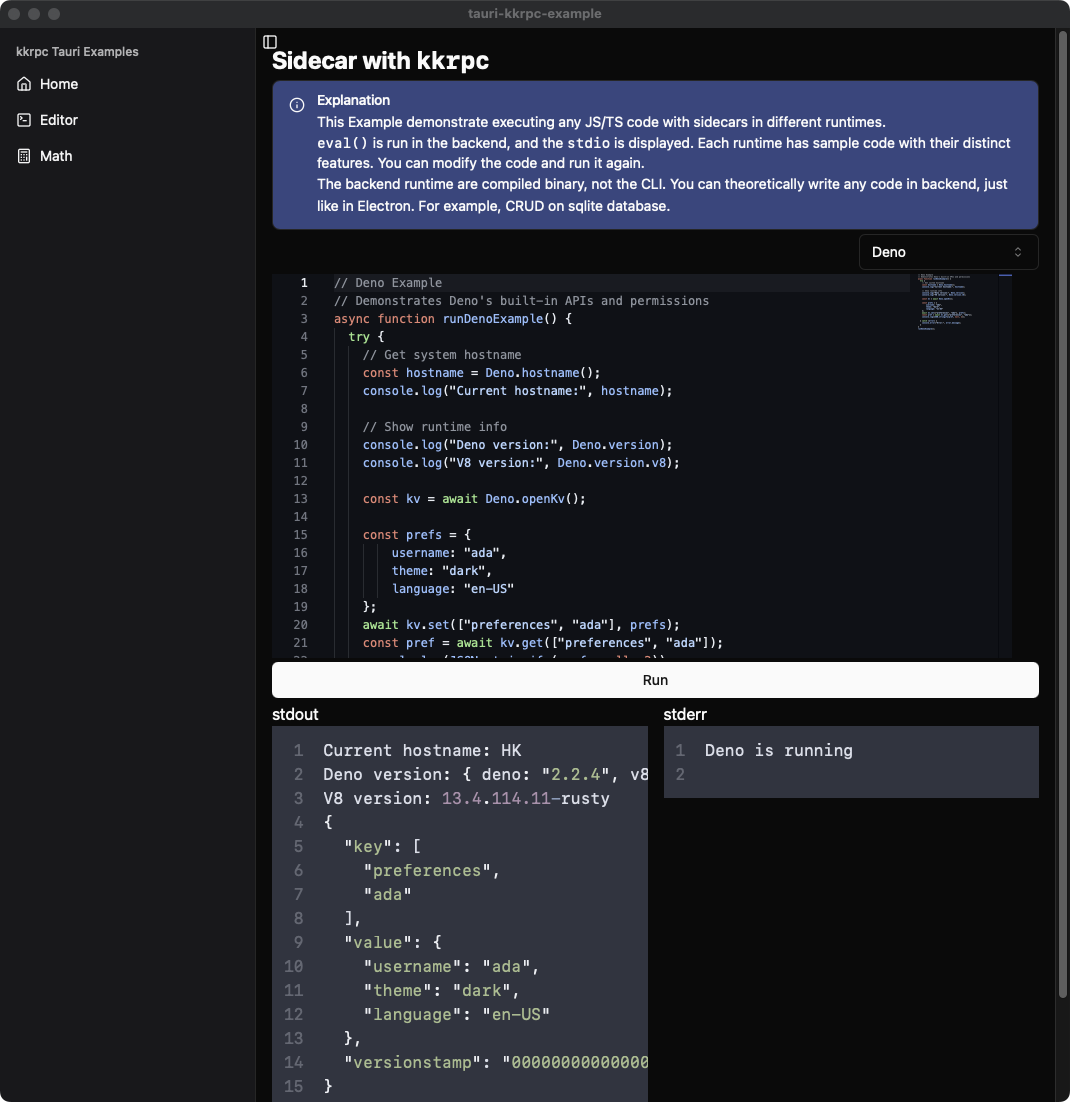Image resolution: width=1070 pixels, height=1102 pixels.
Task: Click the stdout panel label
Action: coord(295,715)
